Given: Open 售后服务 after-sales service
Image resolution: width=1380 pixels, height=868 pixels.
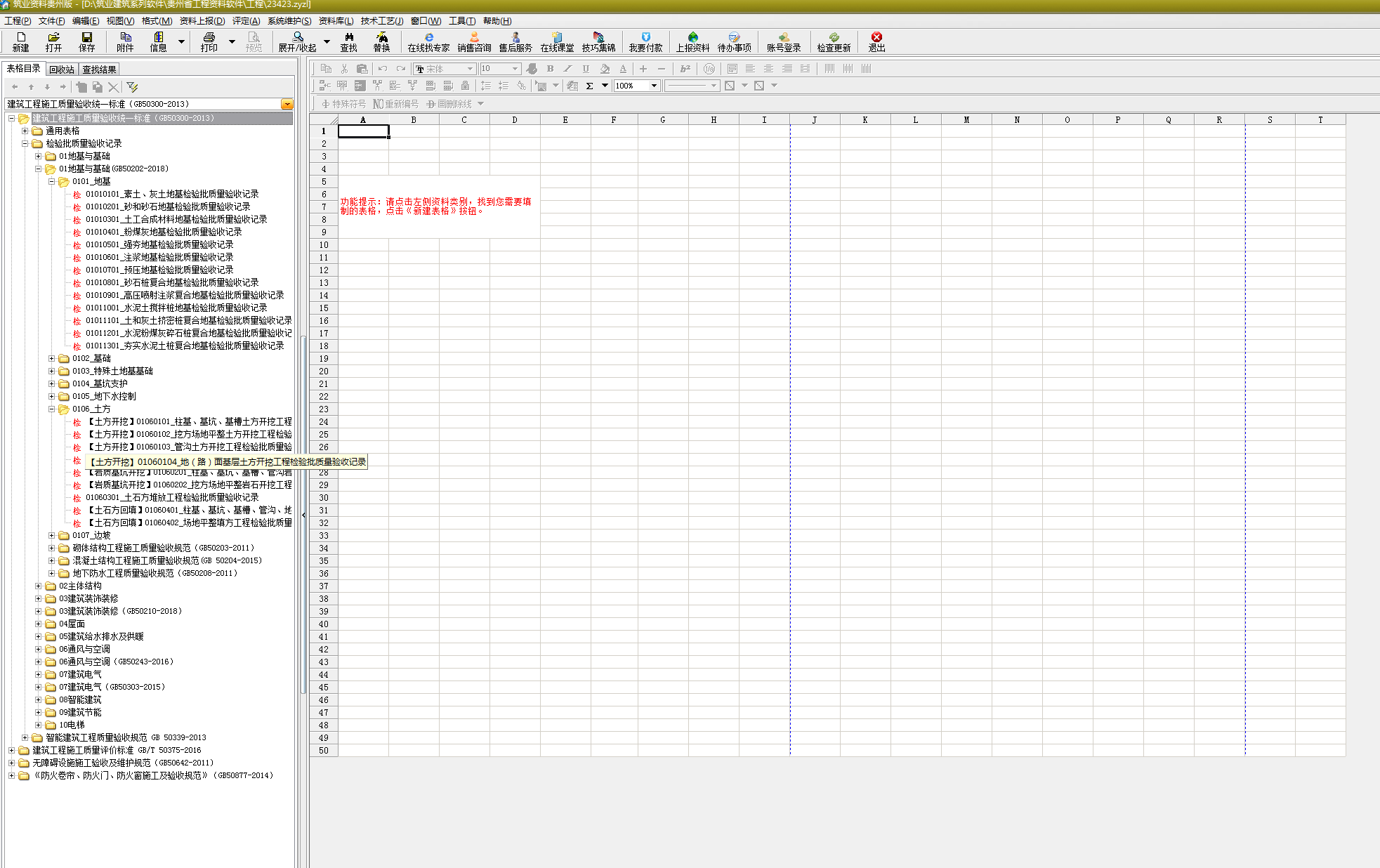Looking at the screenshot, I should [515, 42].
